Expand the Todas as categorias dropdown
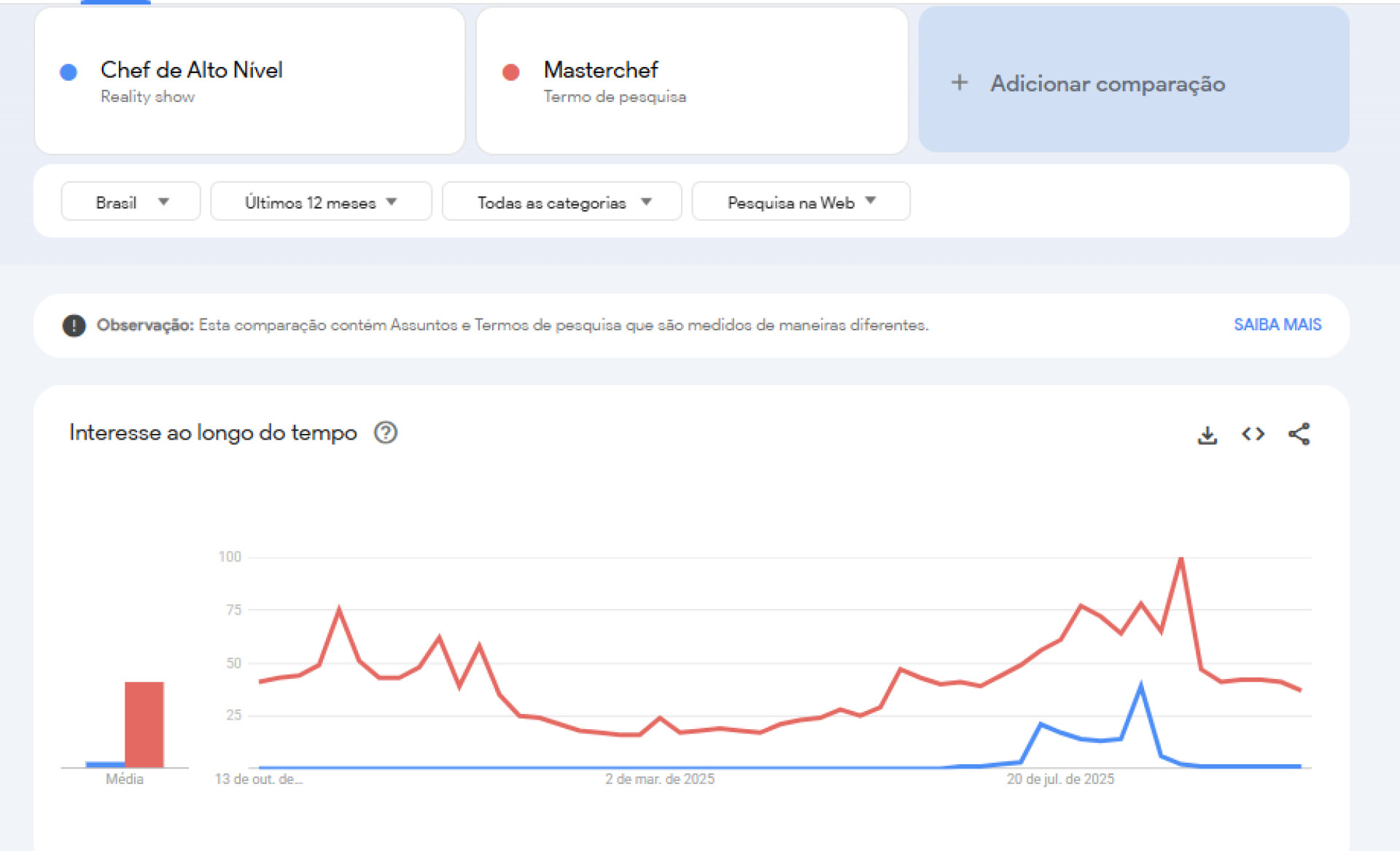This screenshot has height=851, width=1400. click(x=562, y=201)
